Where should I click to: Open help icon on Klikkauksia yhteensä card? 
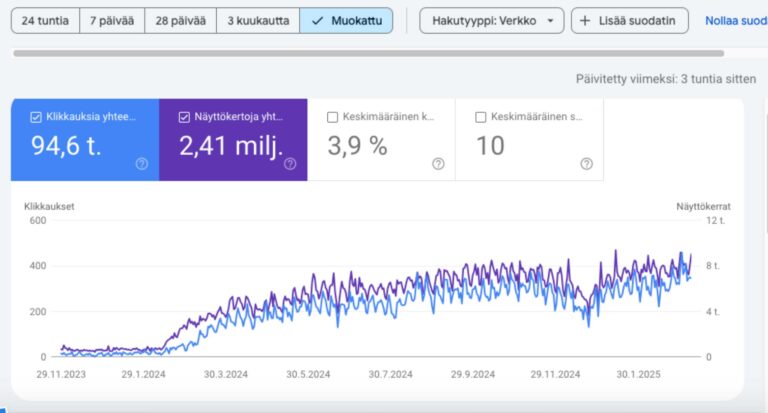142,164
